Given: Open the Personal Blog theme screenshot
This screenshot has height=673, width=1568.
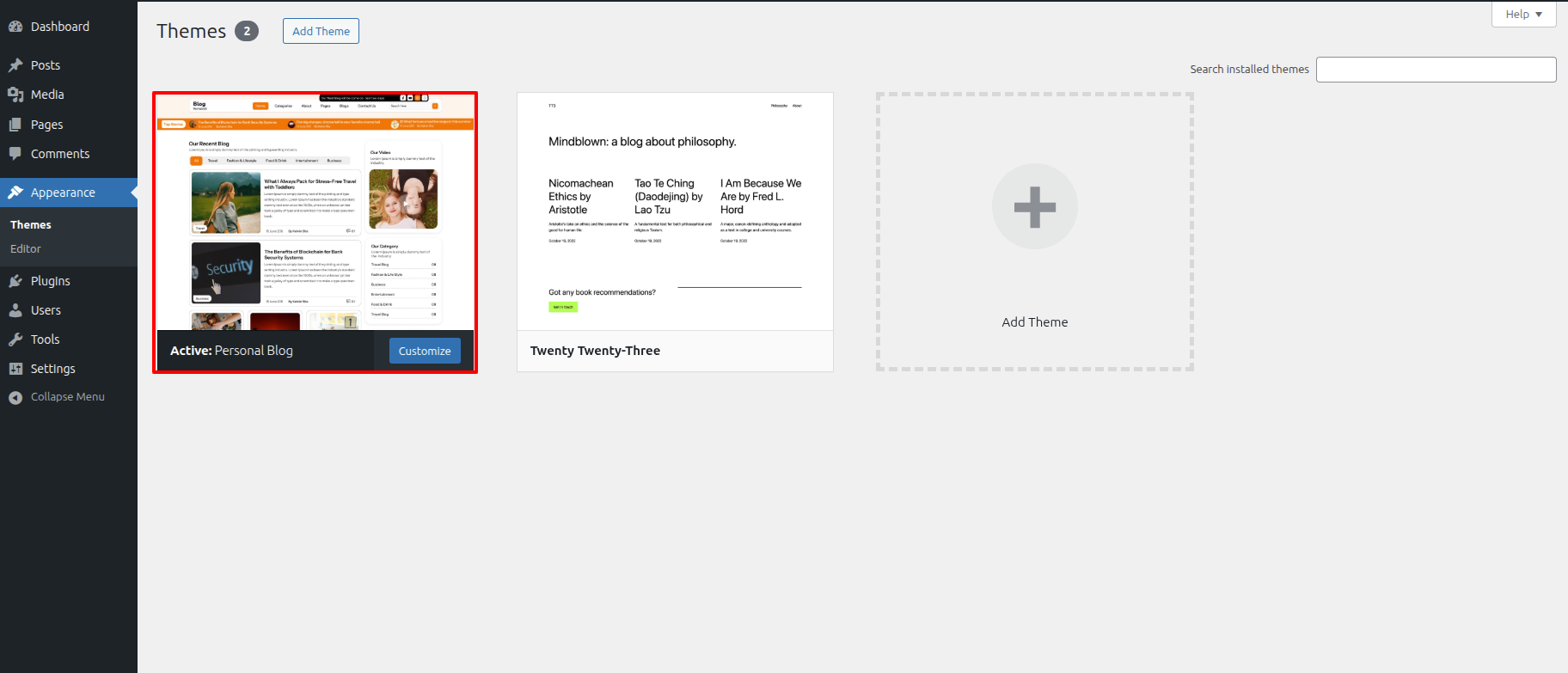Looking at the screenshot, I should point(315,211).
